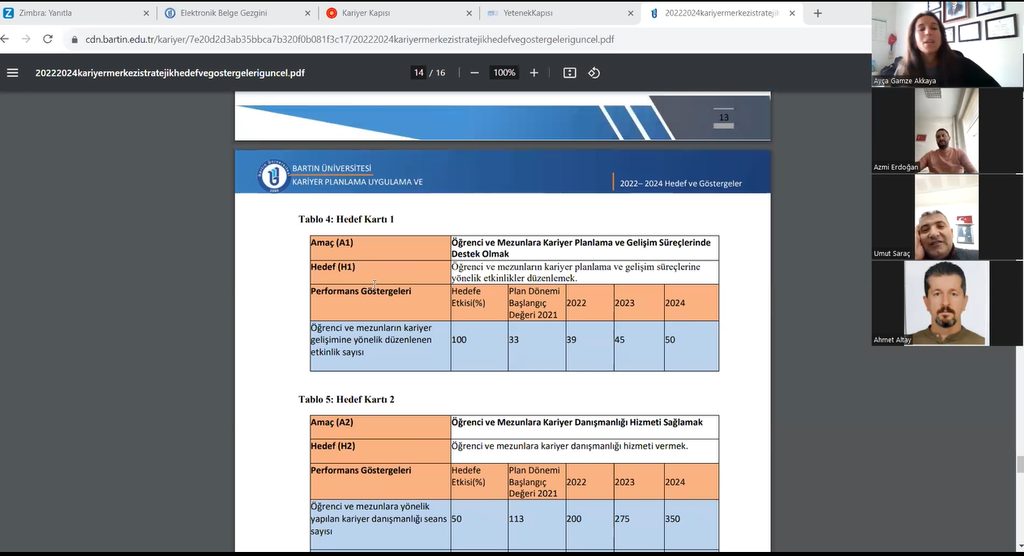This screenshot has width=1024, height=556.
Task: Close the Kariyer Kapısı tab
Action: [469, 13]
